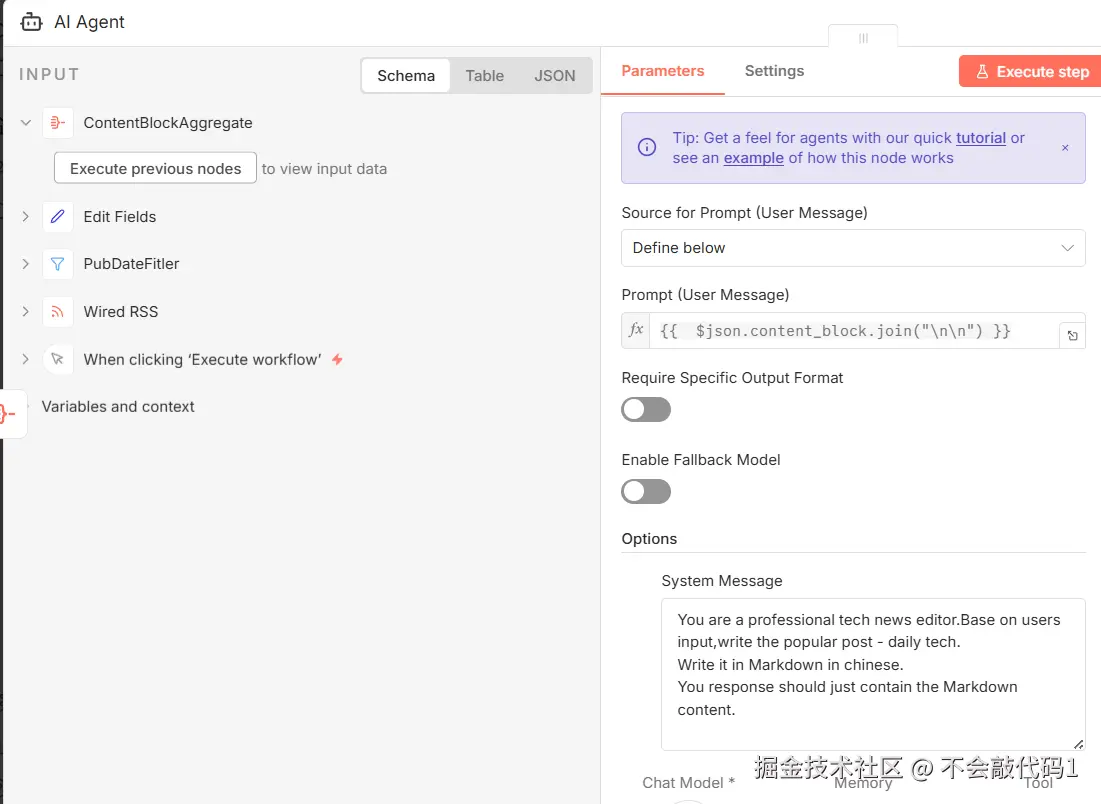Collapse the ContentBlockAggregate input section
The height and width of the screenshot is (804, 1101).
click(x=26, y=123)
